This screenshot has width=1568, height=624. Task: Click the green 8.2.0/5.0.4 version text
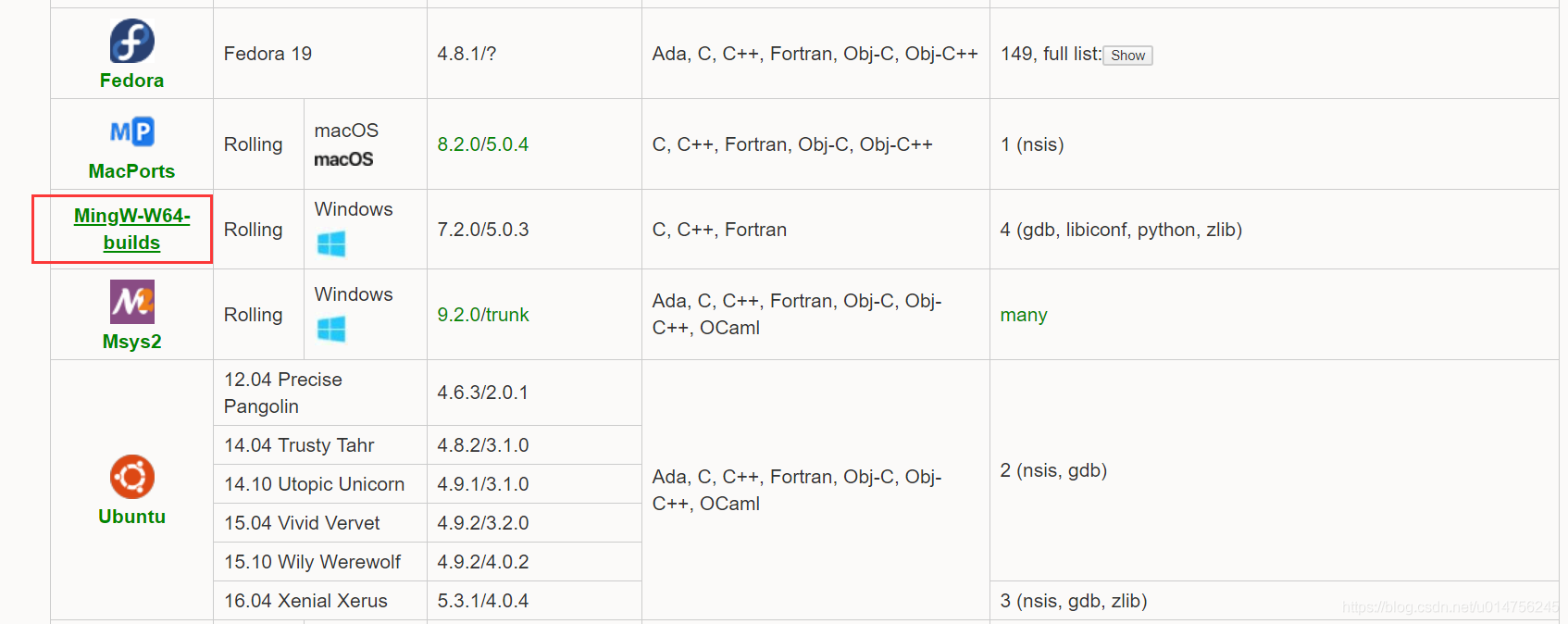coord(483,144)
